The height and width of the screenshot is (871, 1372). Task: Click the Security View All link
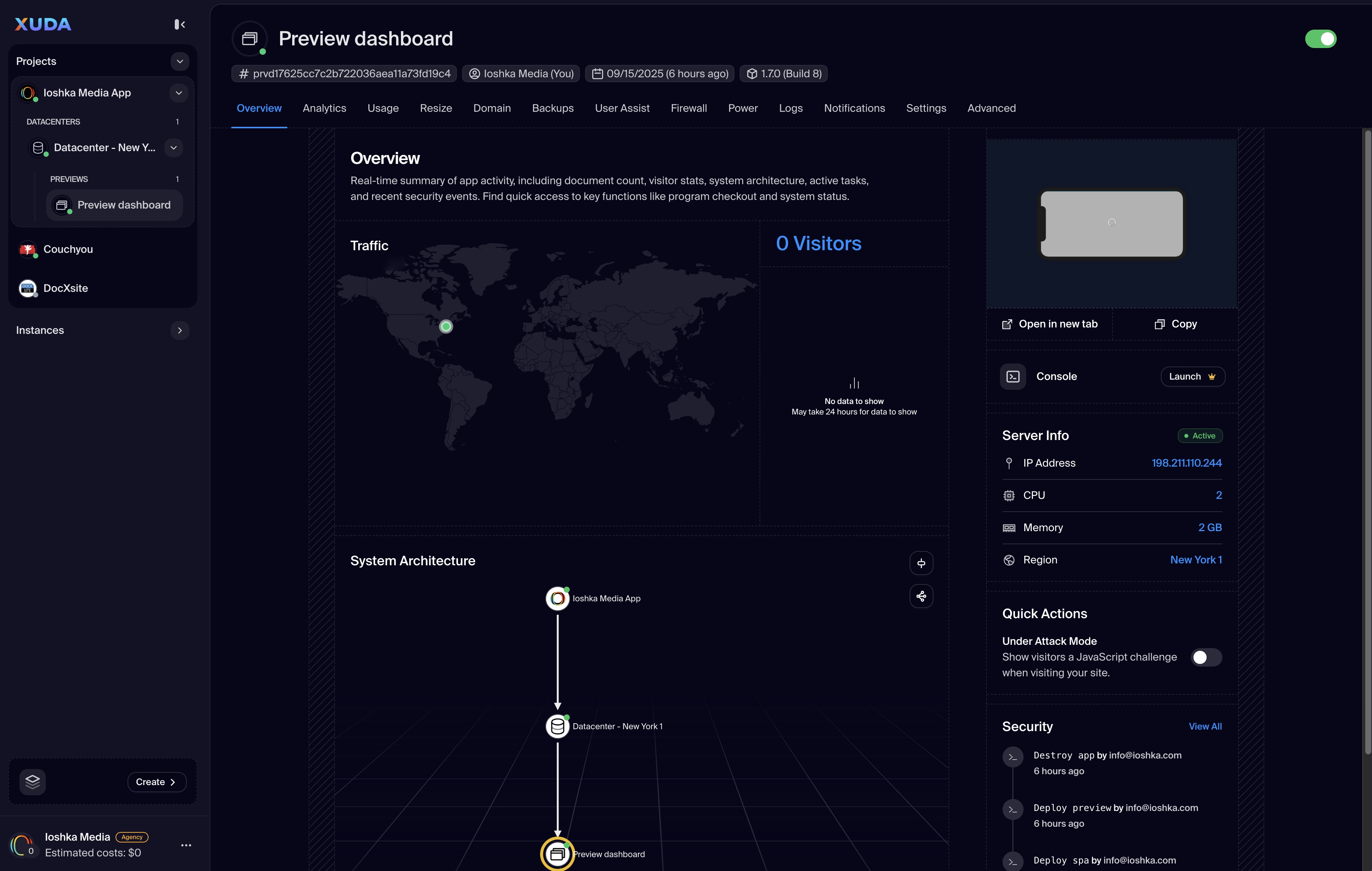coord(1204,726)
